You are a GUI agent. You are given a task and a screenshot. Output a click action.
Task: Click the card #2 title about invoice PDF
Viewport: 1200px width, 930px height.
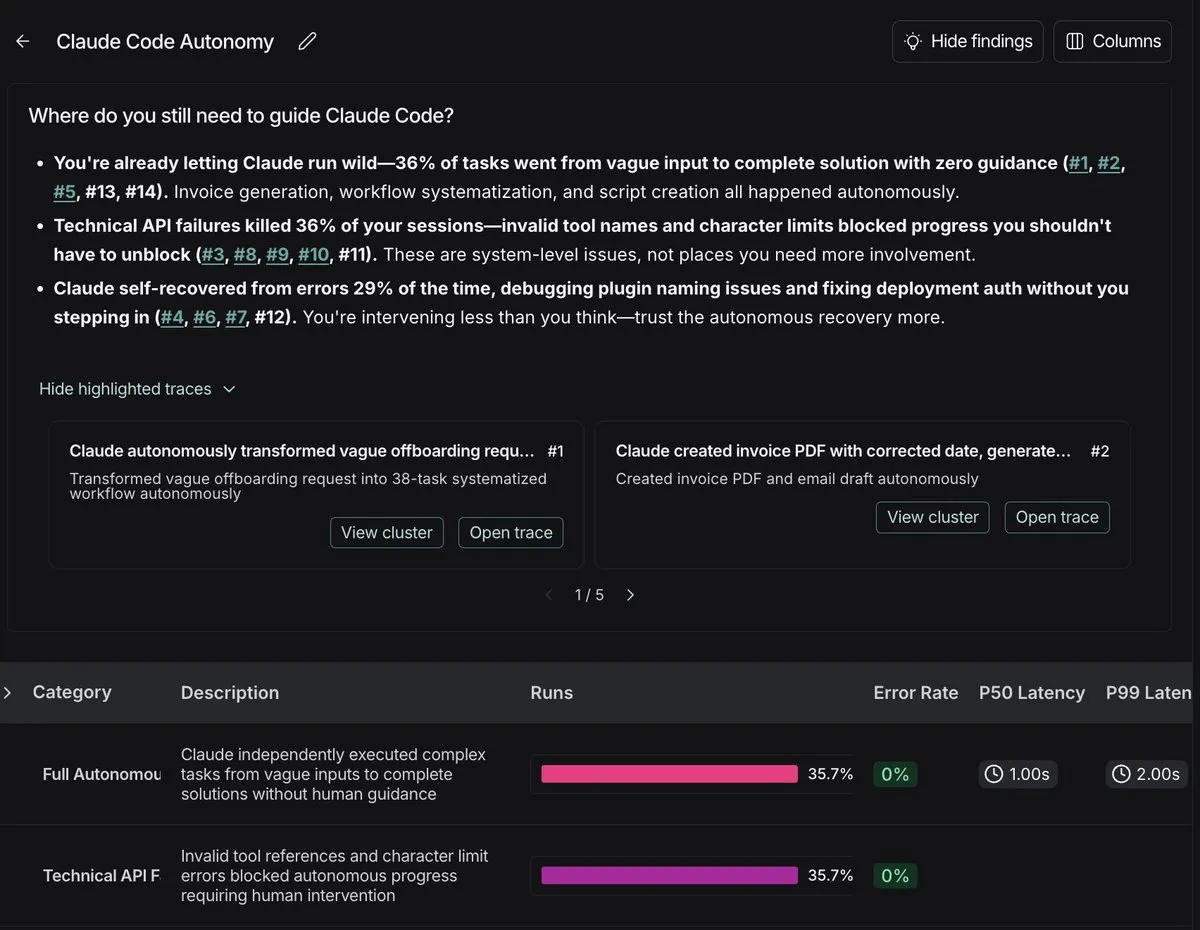[843, 451]
